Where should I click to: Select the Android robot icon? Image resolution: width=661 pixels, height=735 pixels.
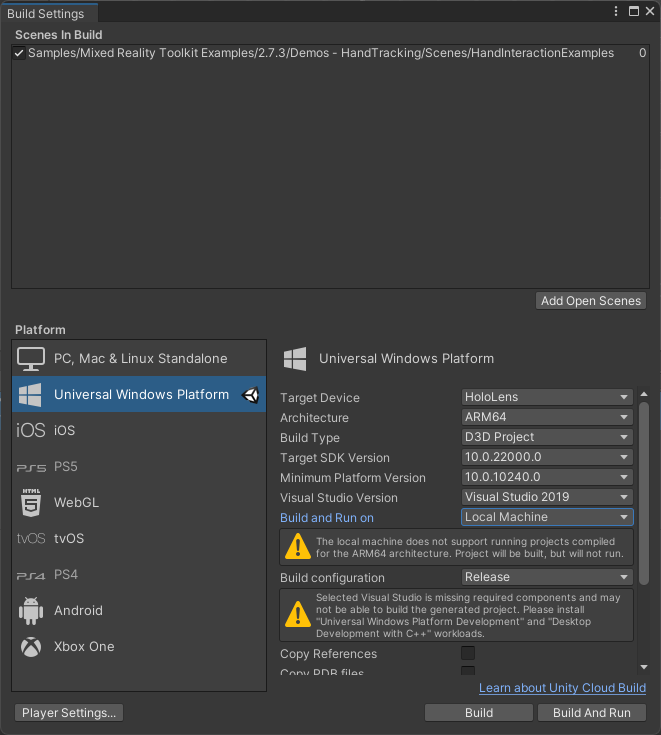tap(31, 611)
